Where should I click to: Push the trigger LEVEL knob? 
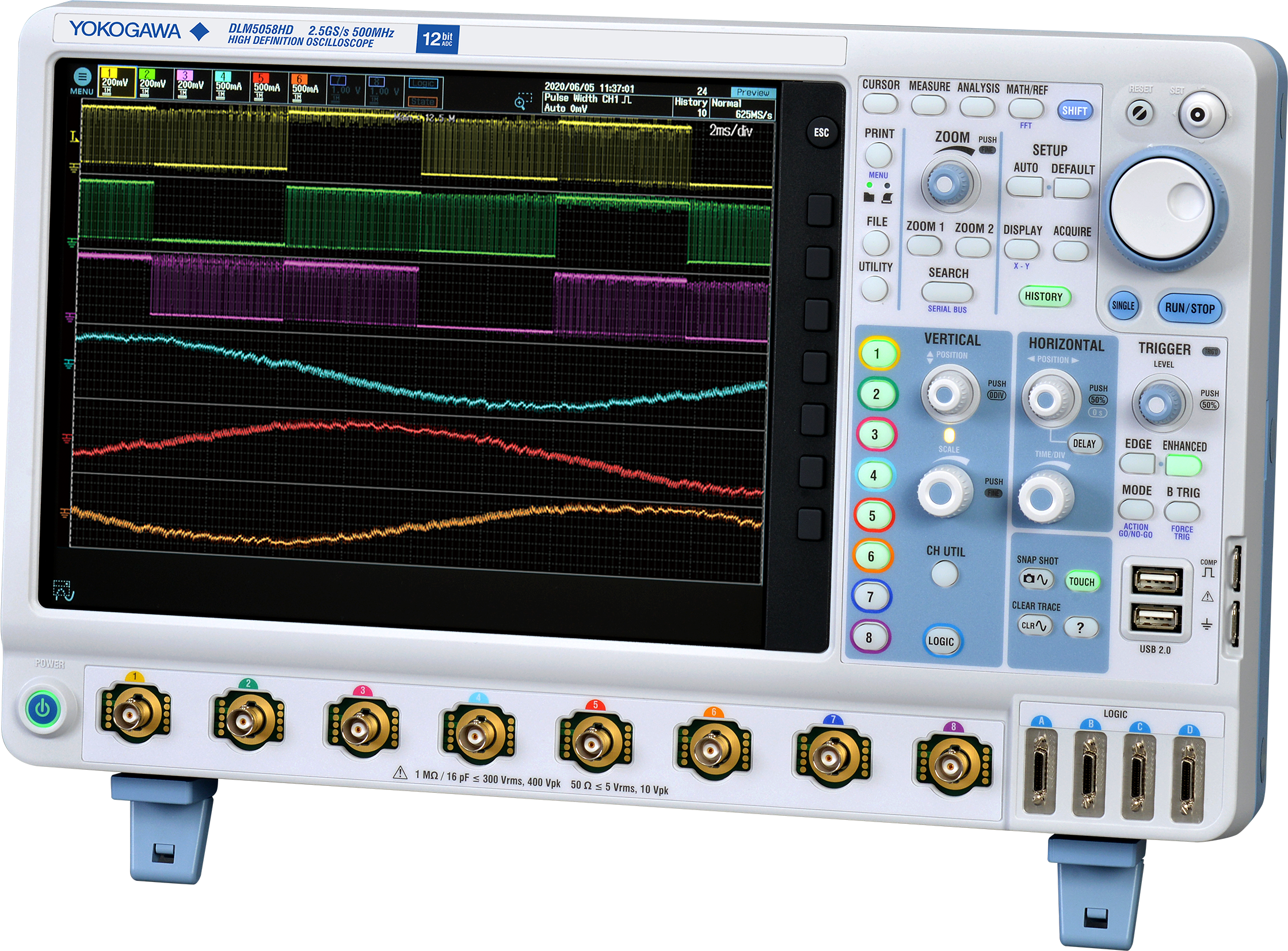click(1157, 404)
